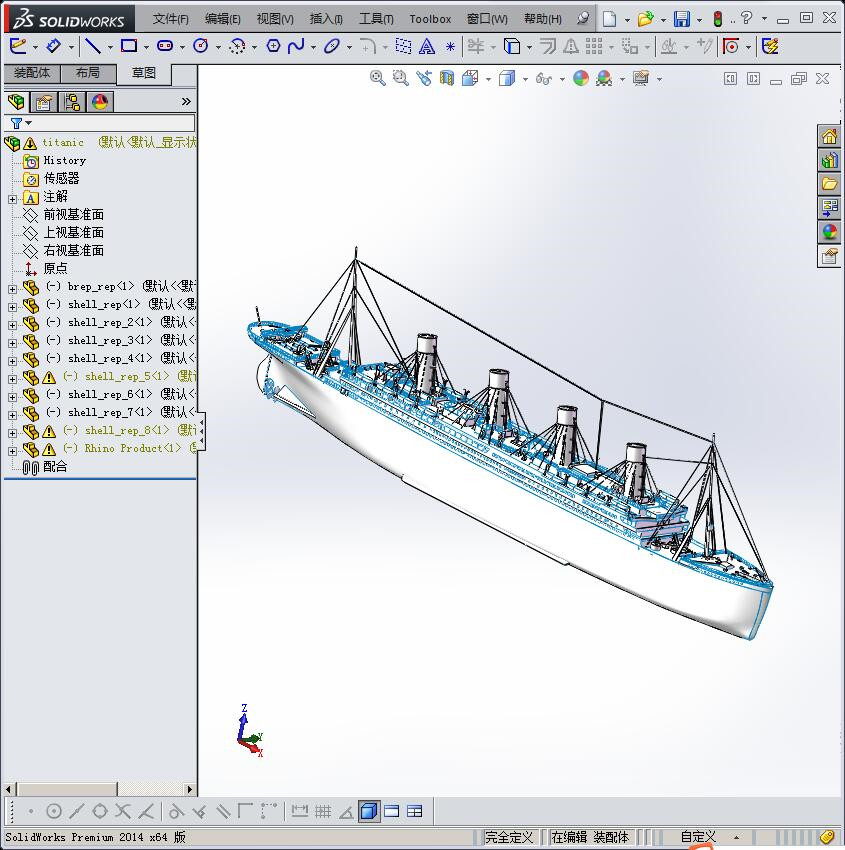Open the 编辑(E) menu

coord(222,19)
